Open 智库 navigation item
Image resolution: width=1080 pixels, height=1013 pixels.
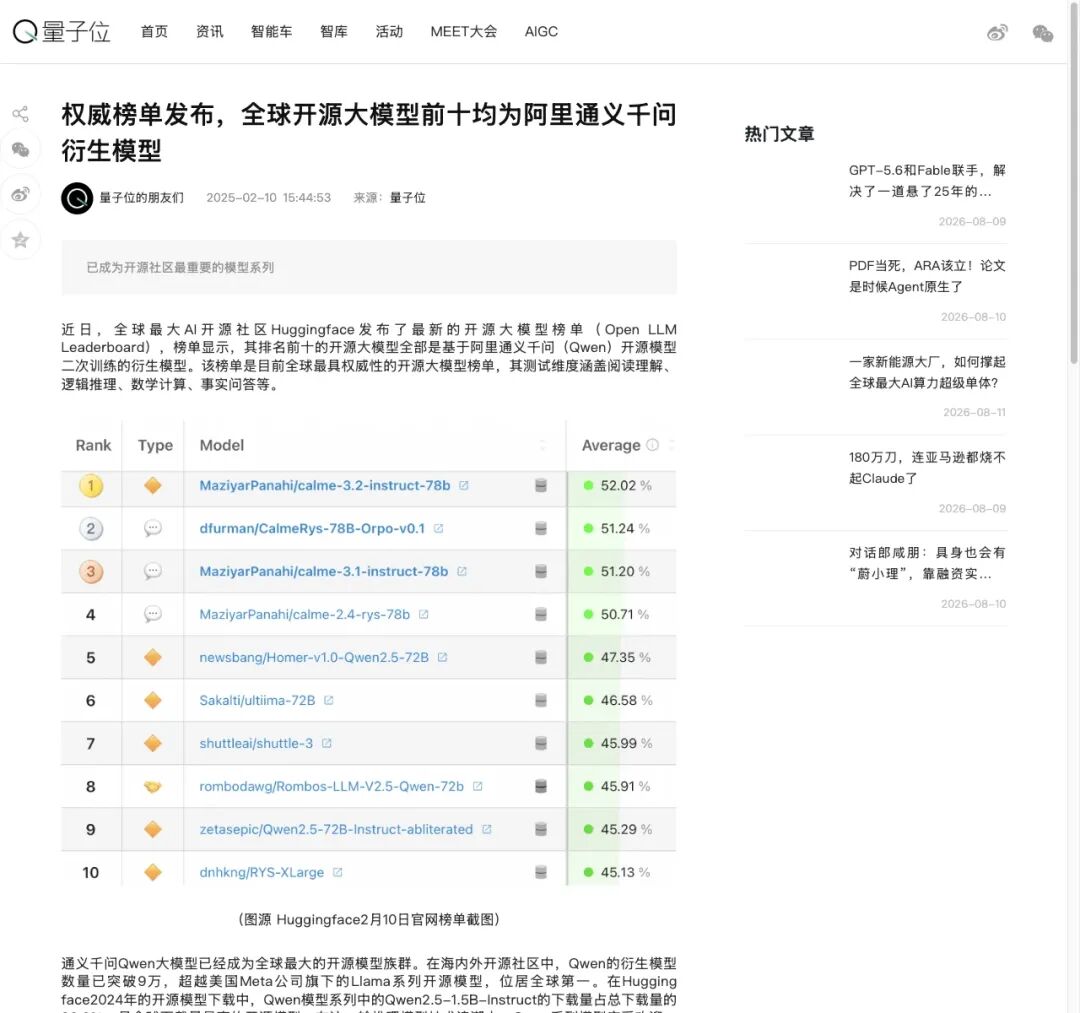333,32
